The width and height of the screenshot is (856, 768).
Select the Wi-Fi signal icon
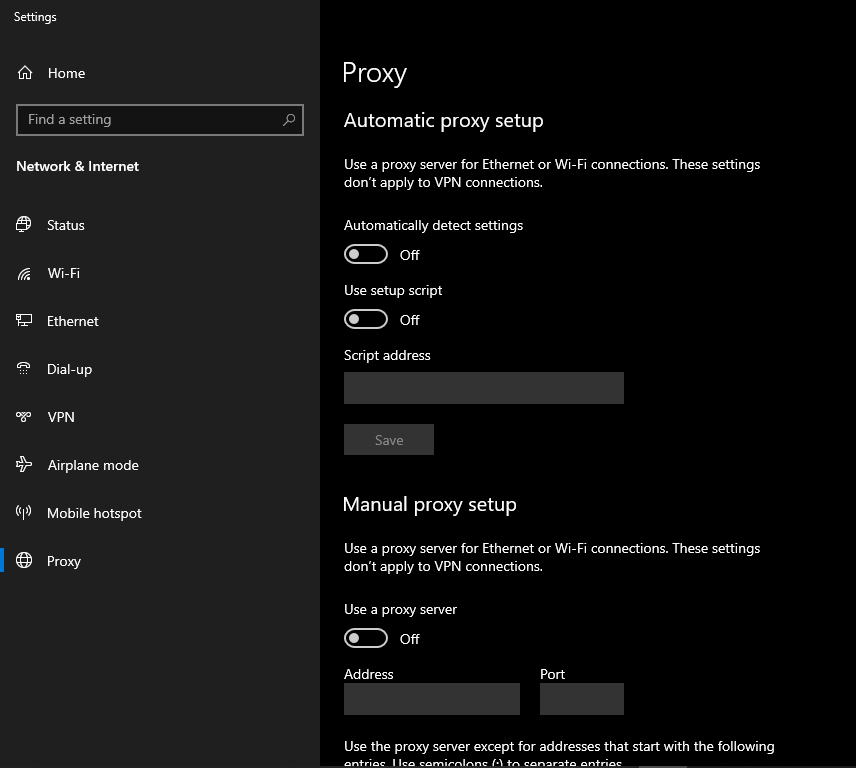point(24,273)
